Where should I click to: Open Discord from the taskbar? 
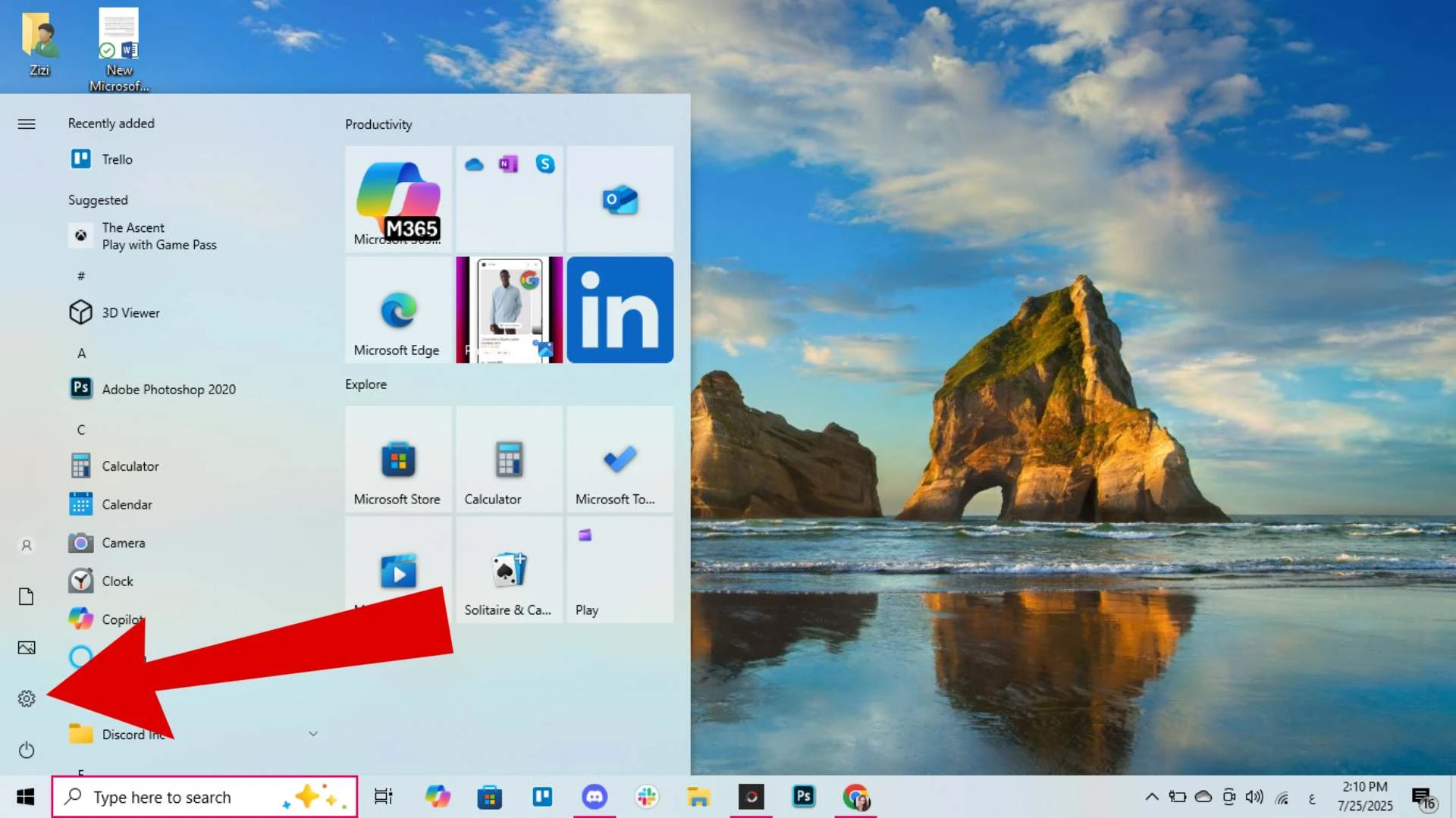[595, 797]
